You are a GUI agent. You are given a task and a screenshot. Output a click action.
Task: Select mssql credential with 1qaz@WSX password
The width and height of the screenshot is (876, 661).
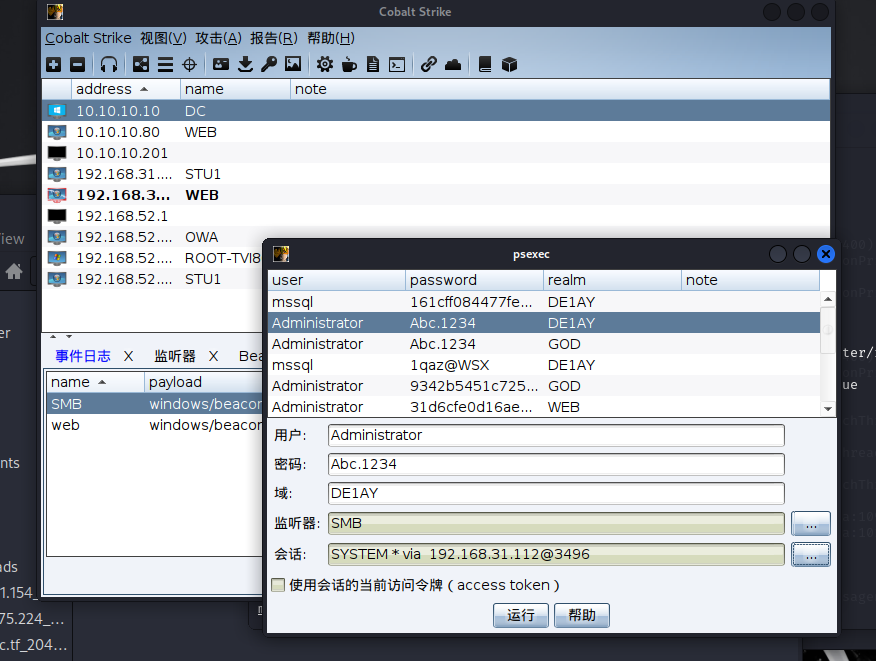coord(544,365)
